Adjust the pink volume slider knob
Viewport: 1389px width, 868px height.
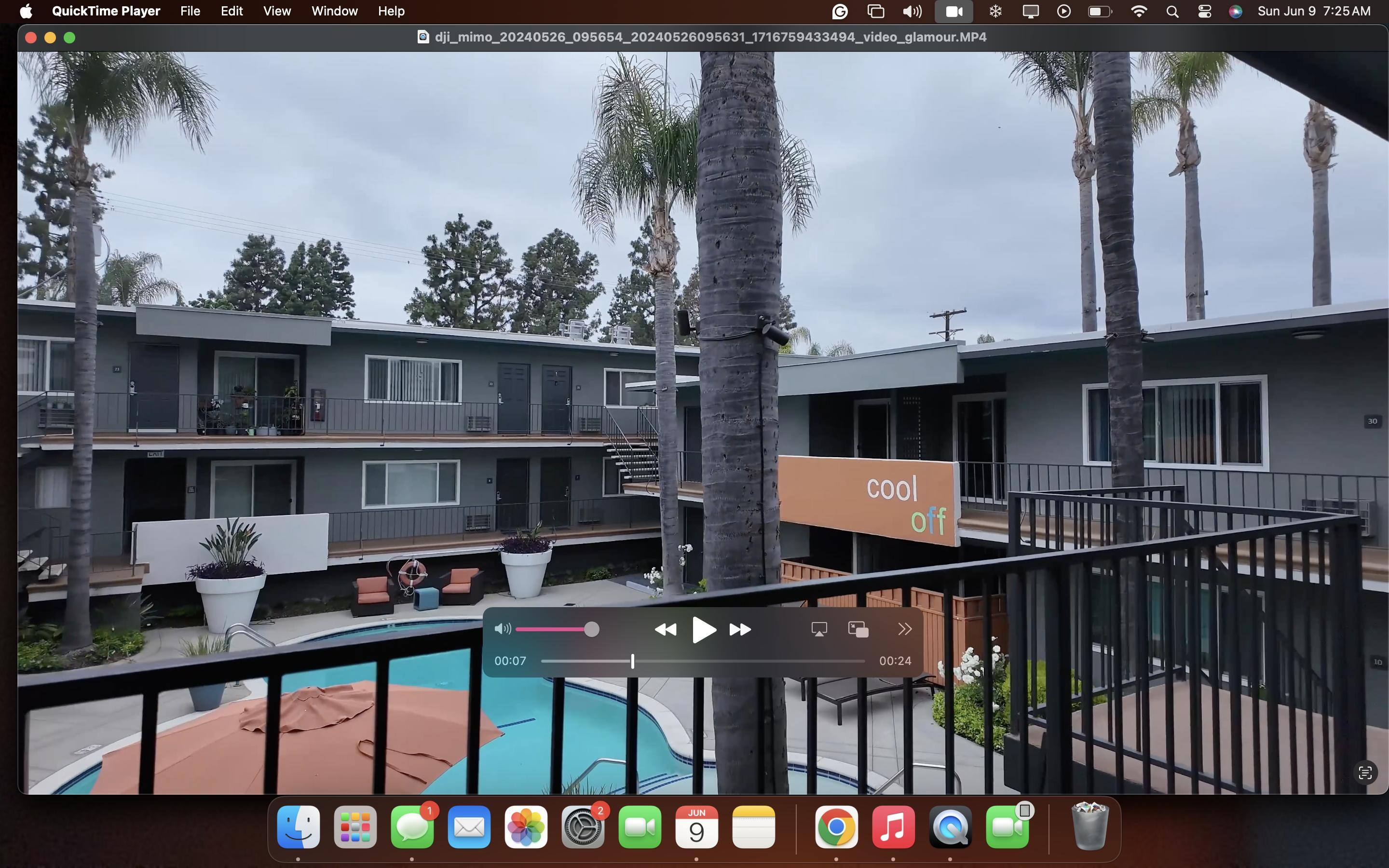click(592, 630)
